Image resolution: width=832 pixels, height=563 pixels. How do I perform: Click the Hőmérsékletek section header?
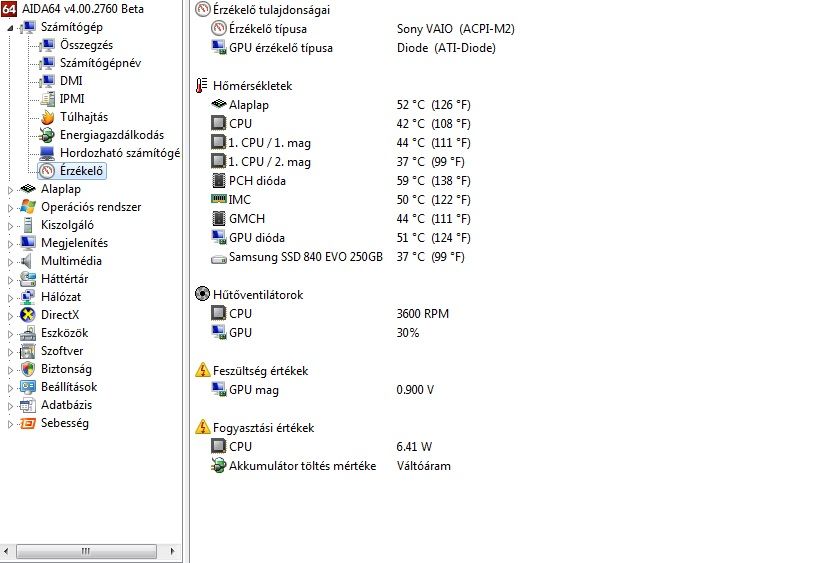click(x=244, y=85)
